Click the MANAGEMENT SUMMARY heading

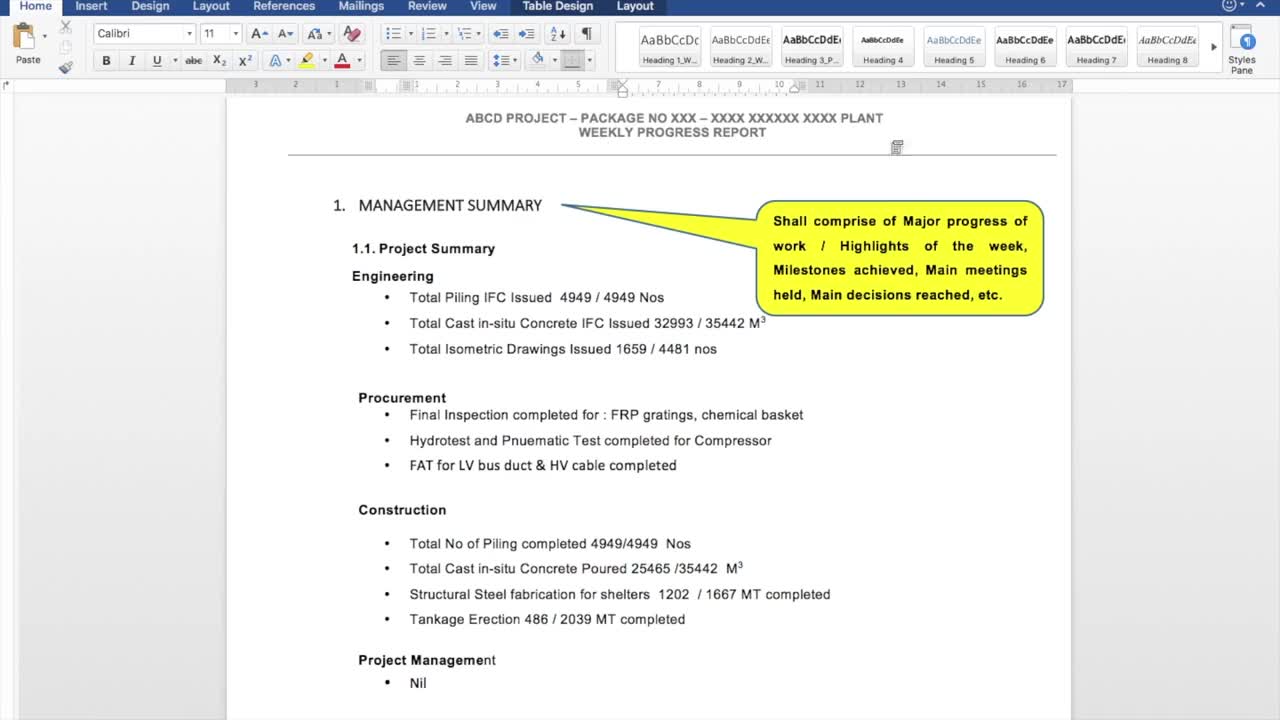click(450, 205)
